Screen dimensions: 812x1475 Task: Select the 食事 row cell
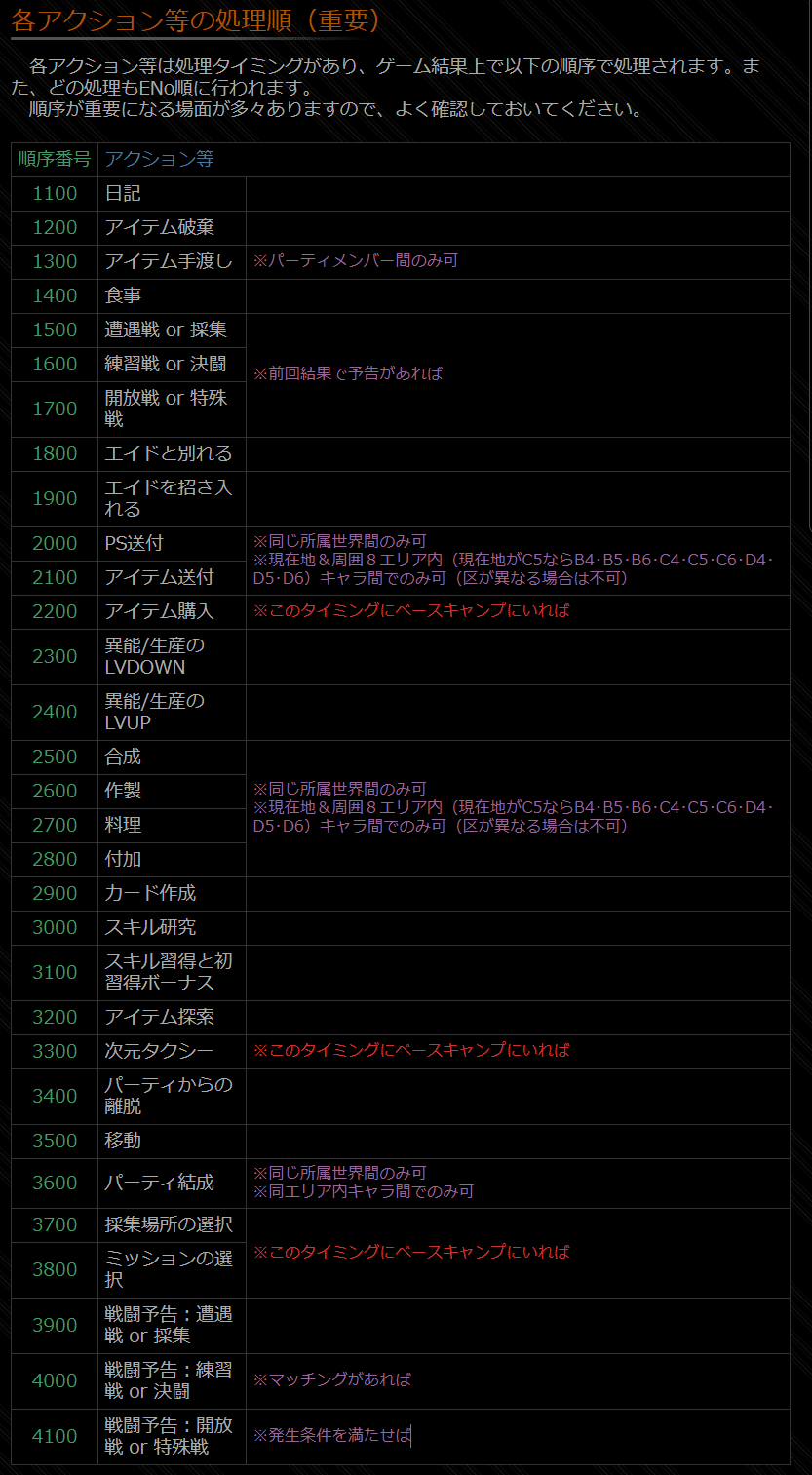tap(172, 296)
